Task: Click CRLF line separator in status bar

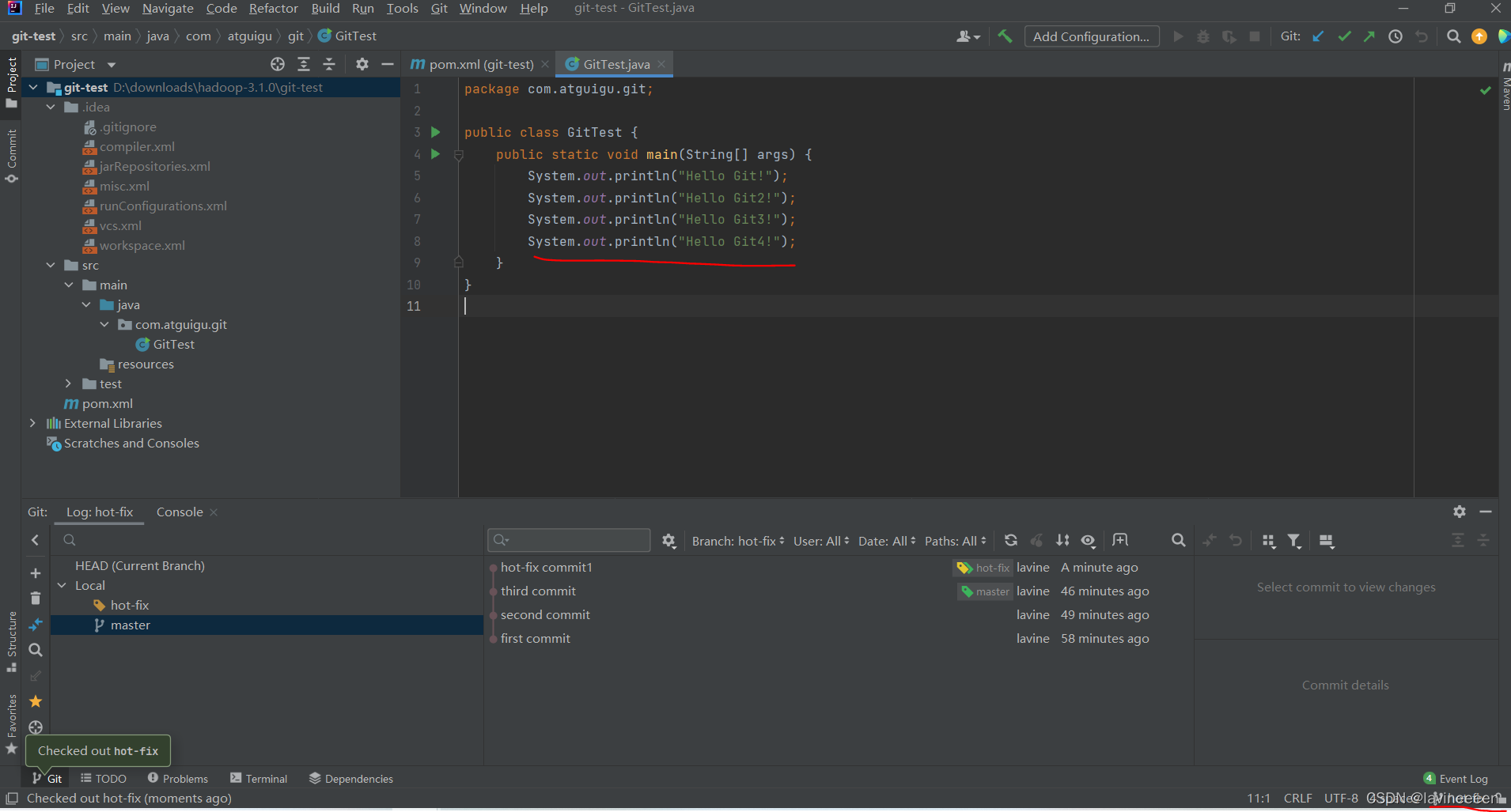Action: click(1298, 799)
